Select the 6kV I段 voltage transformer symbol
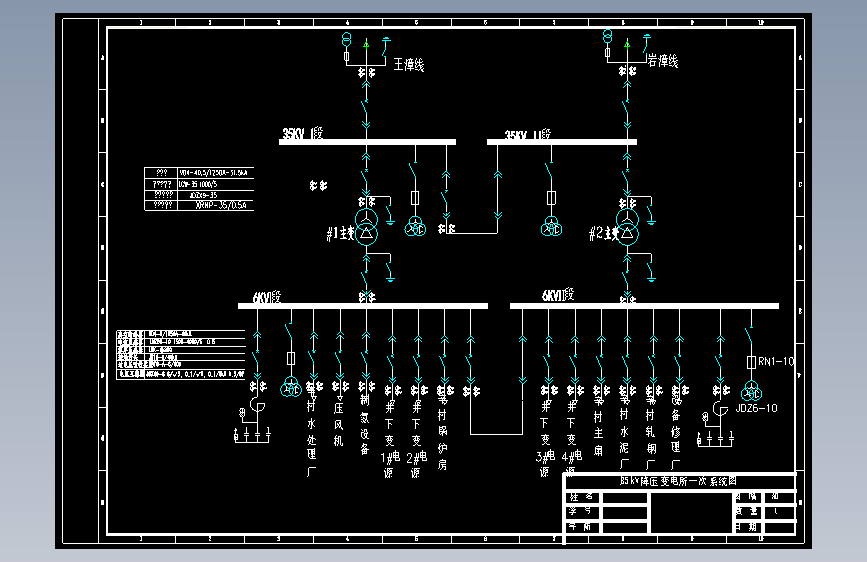The image size is (867, 562). (x=291, y=387)
